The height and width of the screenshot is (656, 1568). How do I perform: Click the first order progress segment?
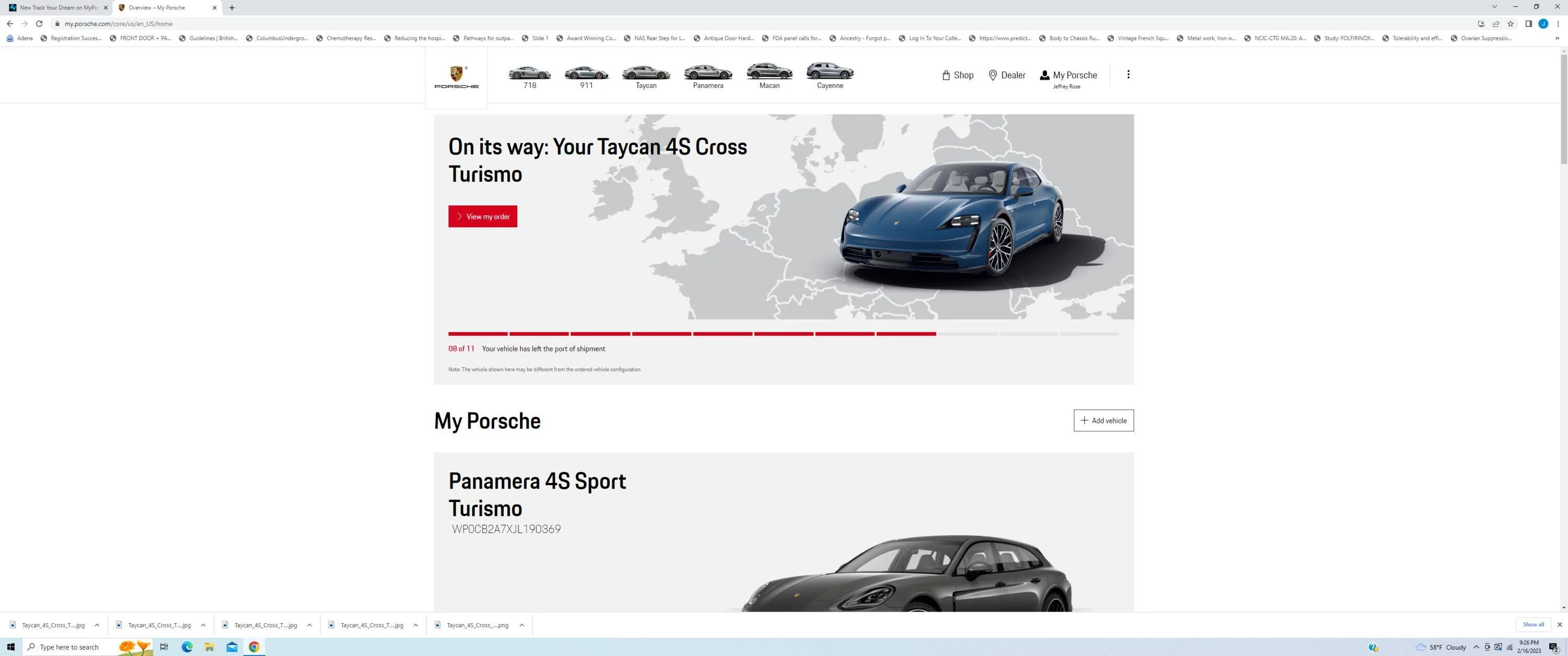(x=478, y=334)
